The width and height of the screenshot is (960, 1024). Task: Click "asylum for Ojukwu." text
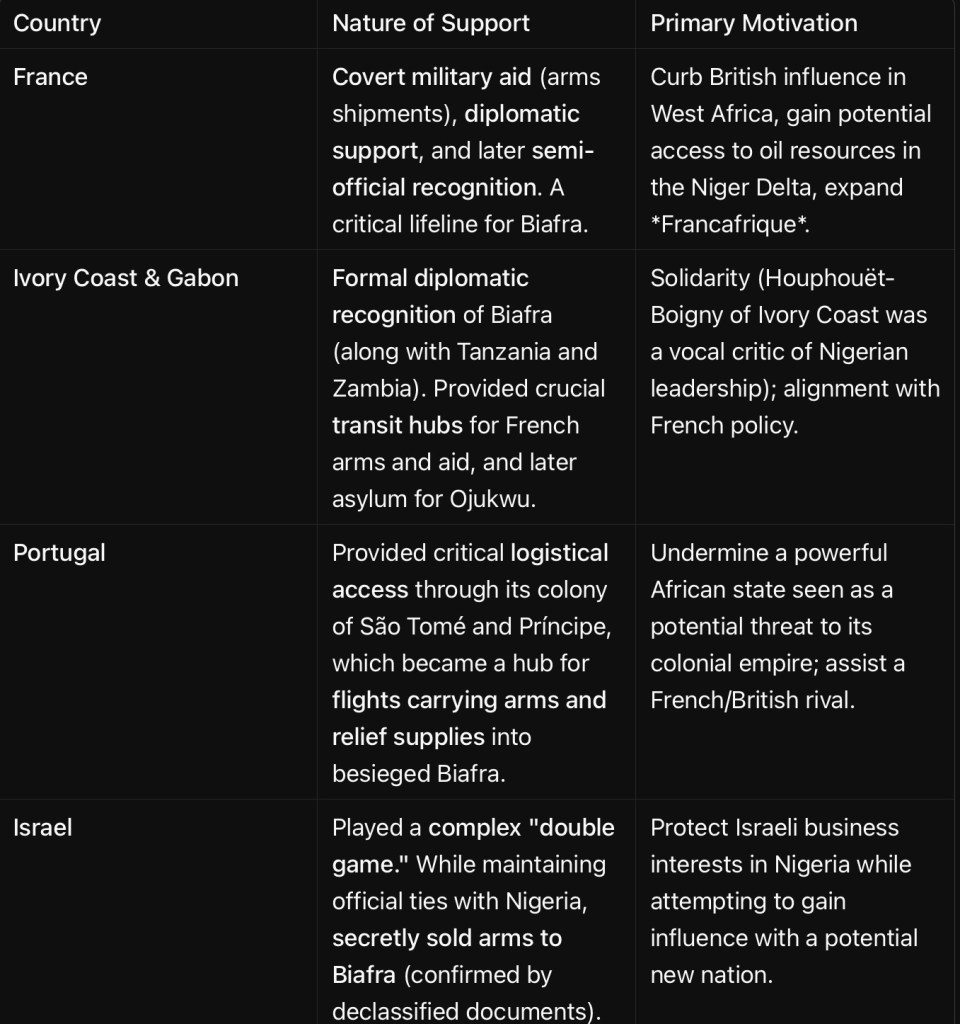[434, 499]
